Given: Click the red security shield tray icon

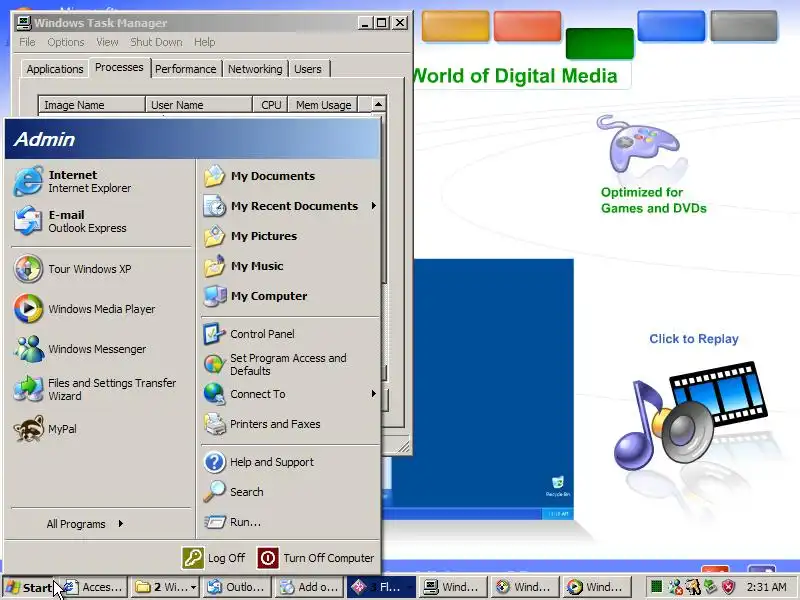Looking at the screenshot, I should [x=729, y=587].
